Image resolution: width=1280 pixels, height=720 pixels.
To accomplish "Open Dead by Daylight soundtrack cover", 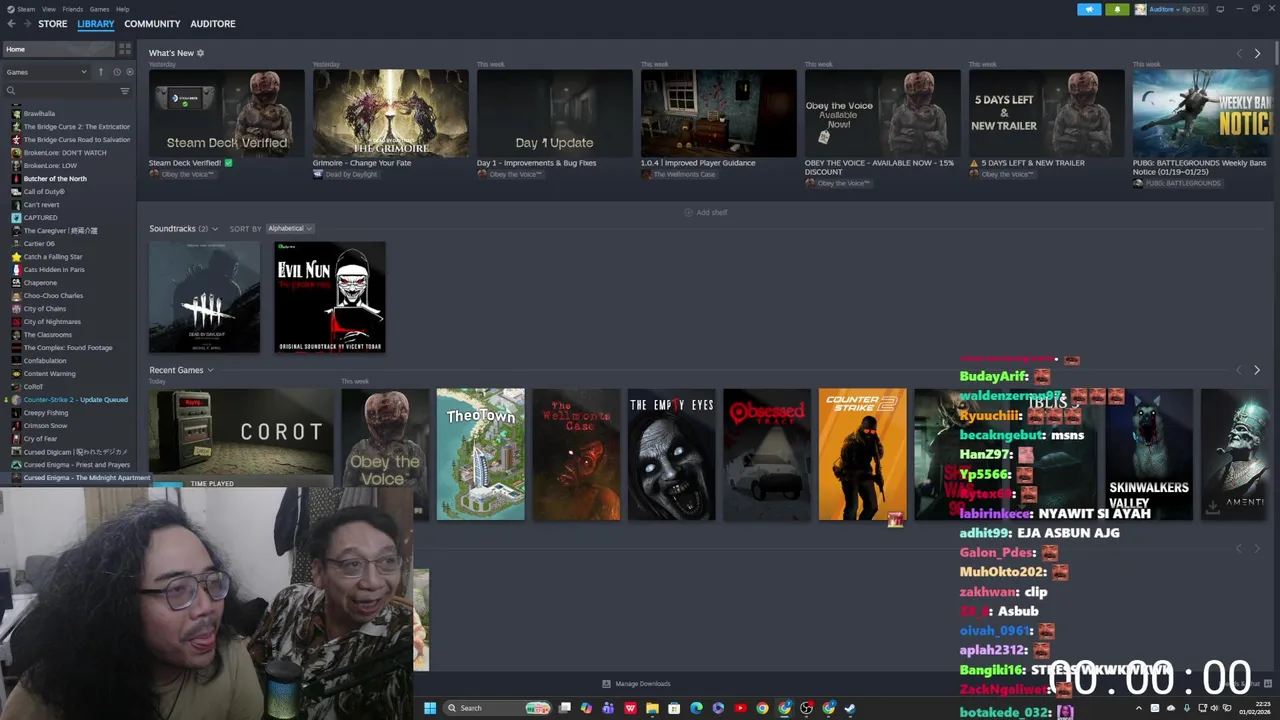I will coord(204,297).
